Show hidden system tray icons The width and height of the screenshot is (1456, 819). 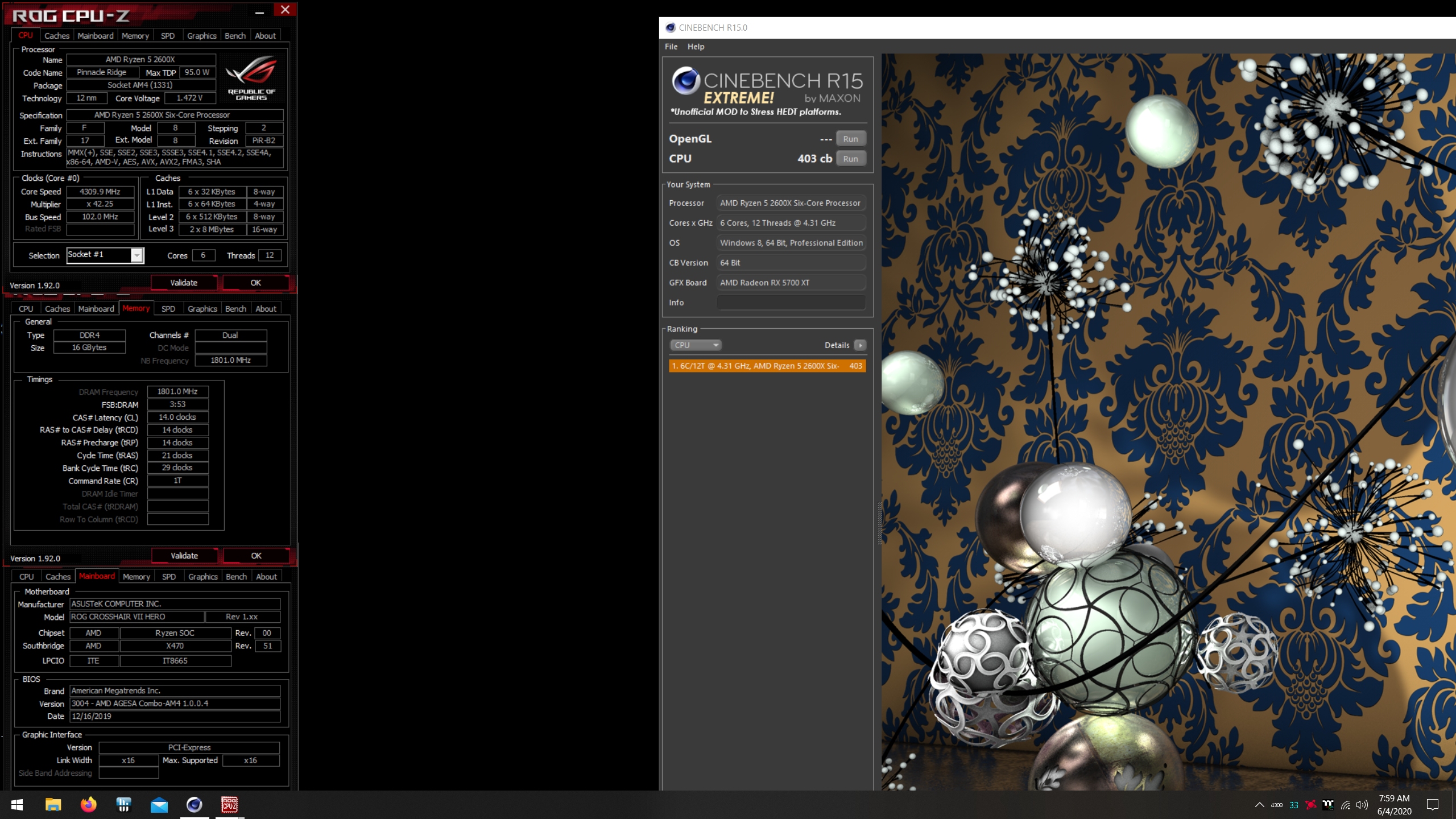pyautogui.click(x=1259, y=805)
